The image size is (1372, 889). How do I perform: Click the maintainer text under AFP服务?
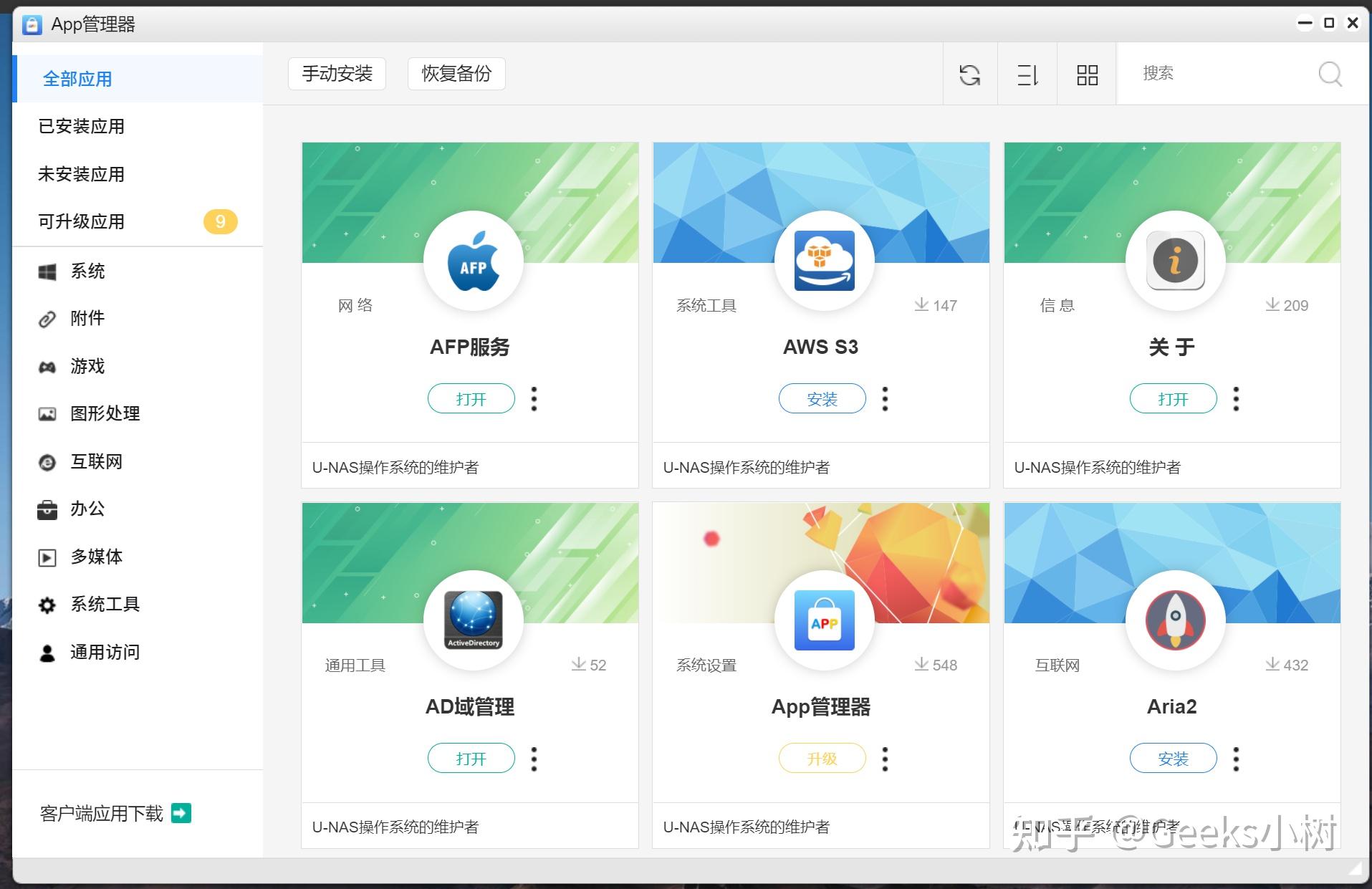[x=395, y=467]
